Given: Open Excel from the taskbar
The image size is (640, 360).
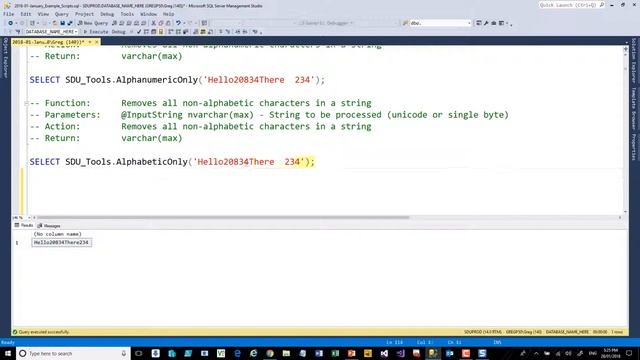Looking at the screenshot, I should [335, 353].
